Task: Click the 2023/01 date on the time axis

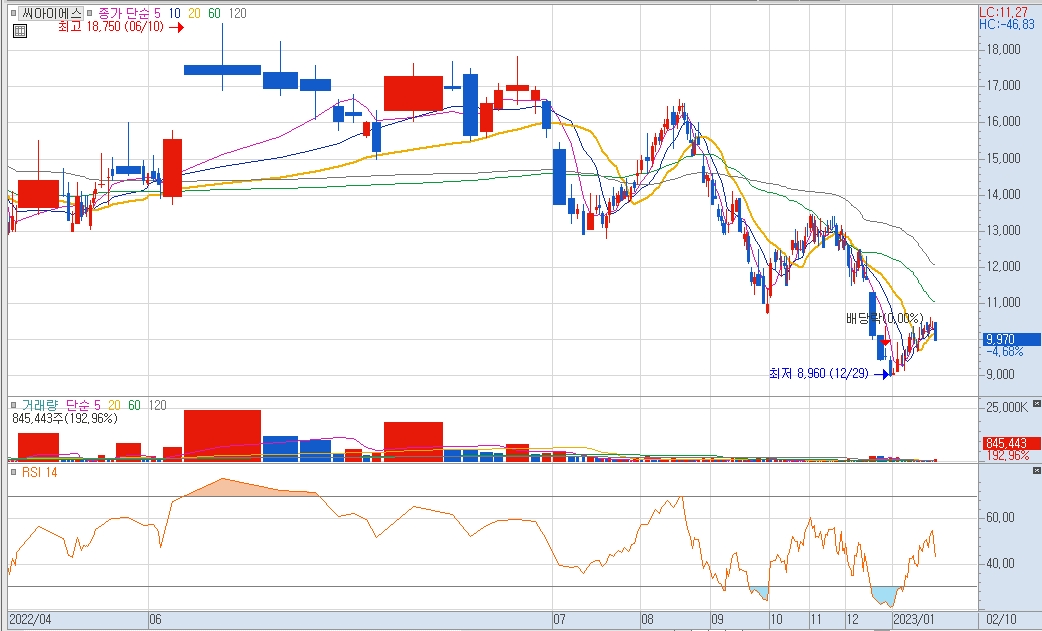Action: tap(914, 620)
